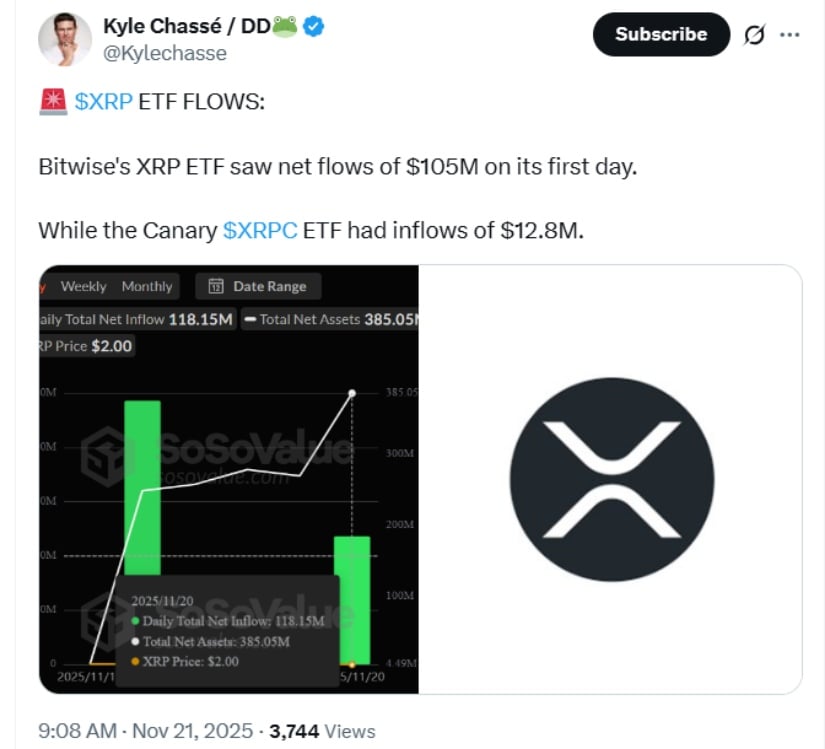The image size is (825, 749).
Task: Click the frog emoji in display name
Action: click(286, 27)
